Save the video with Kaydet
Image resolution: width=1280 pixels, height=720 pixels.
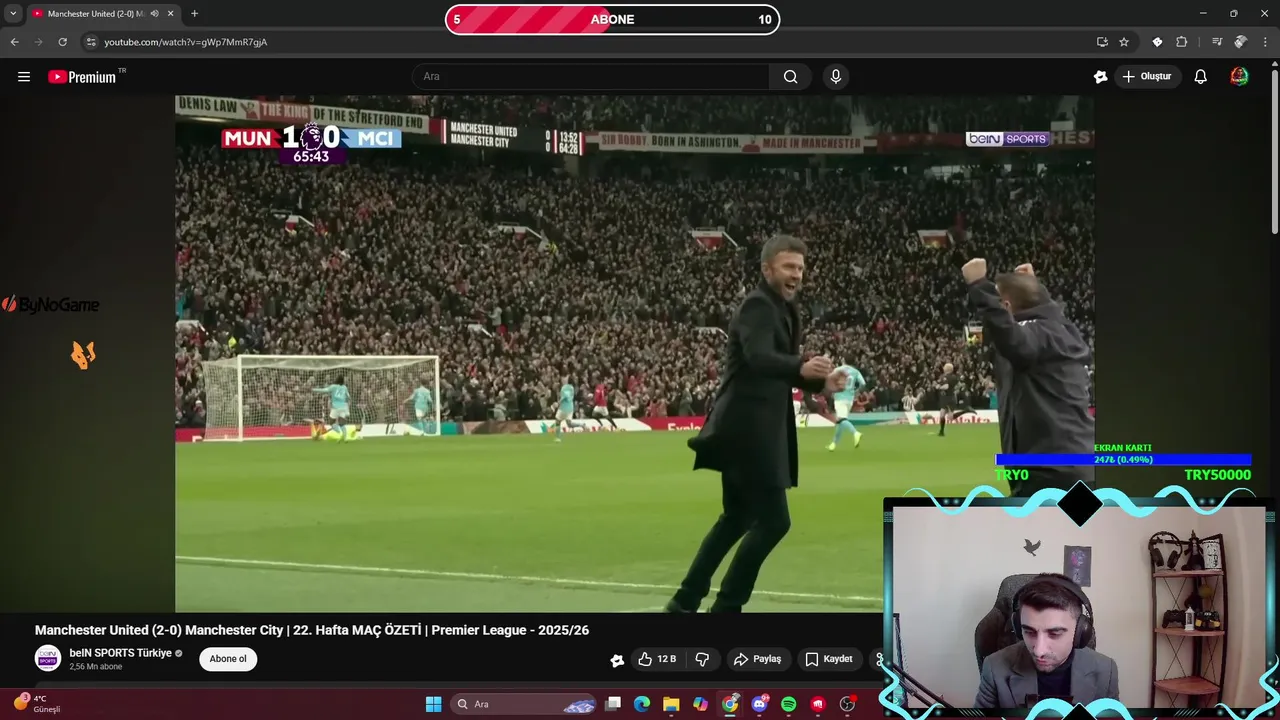(x=829, y=659)
